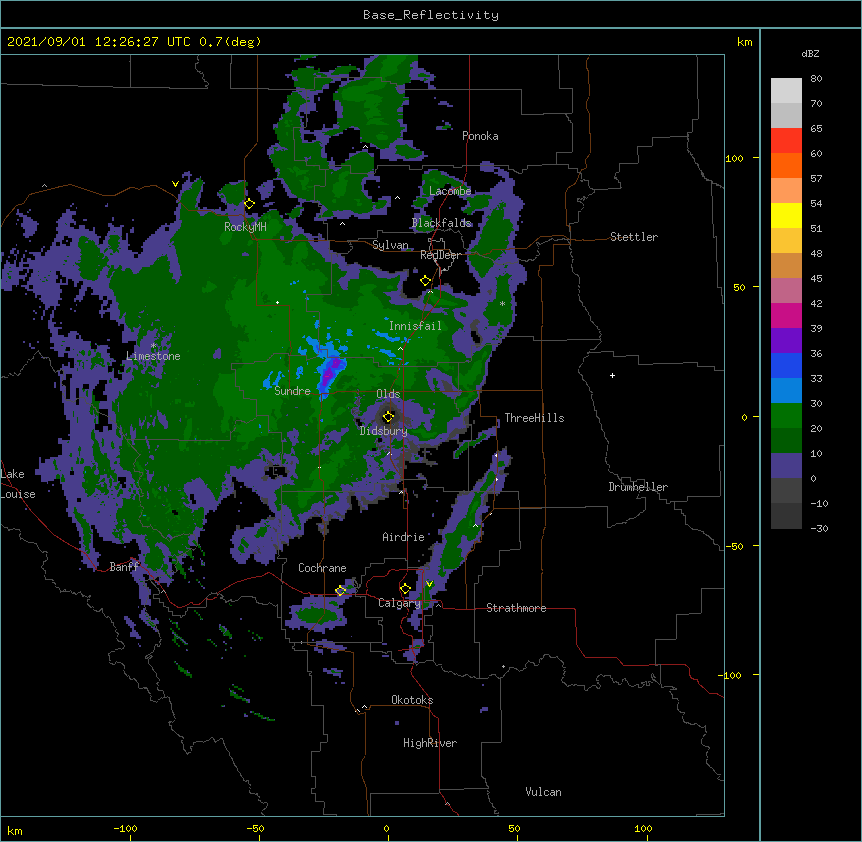Click the light blue 30–33 dBZ legend swatch
862x842 pixels.
click(x=786, y=391)
